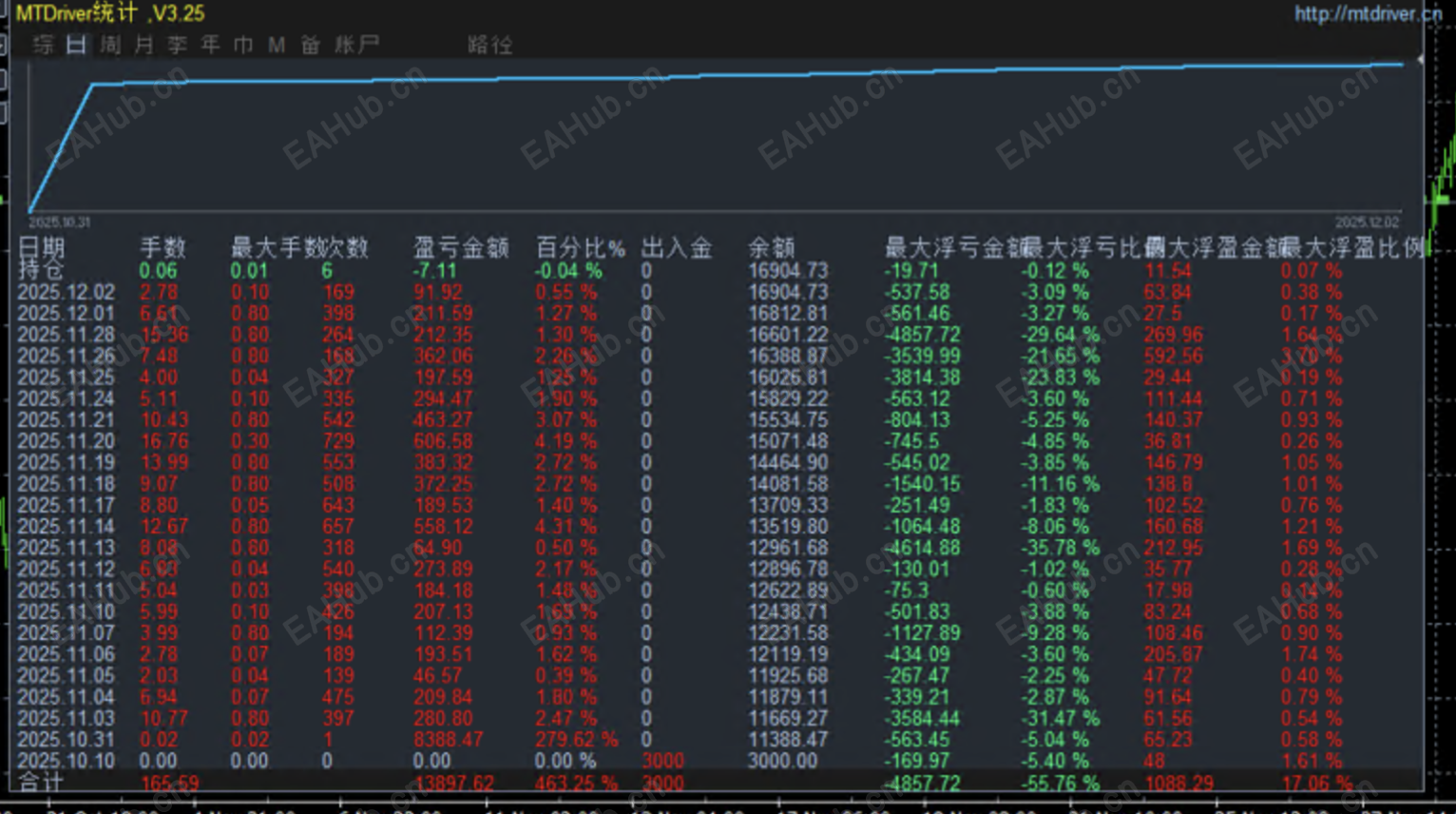Click the -55.76 % total loss ratio
1456x814 pixels.
pos(1060,784)
